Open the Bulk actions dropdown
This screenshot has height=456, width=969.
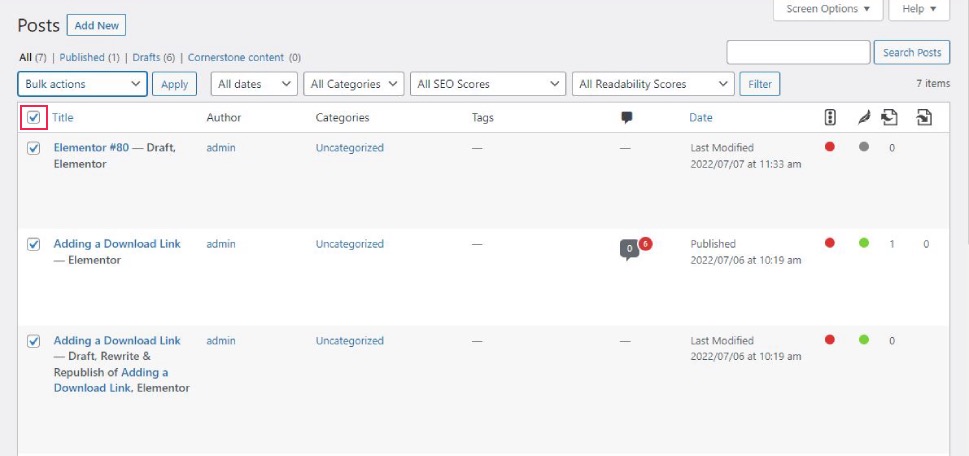pyautogui.click(x=83, y=84)
